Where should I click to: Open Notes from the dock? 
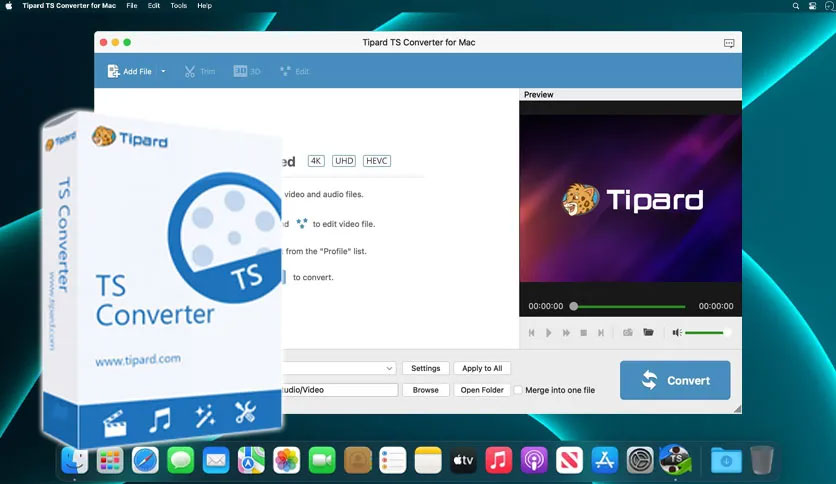(428, 460)
